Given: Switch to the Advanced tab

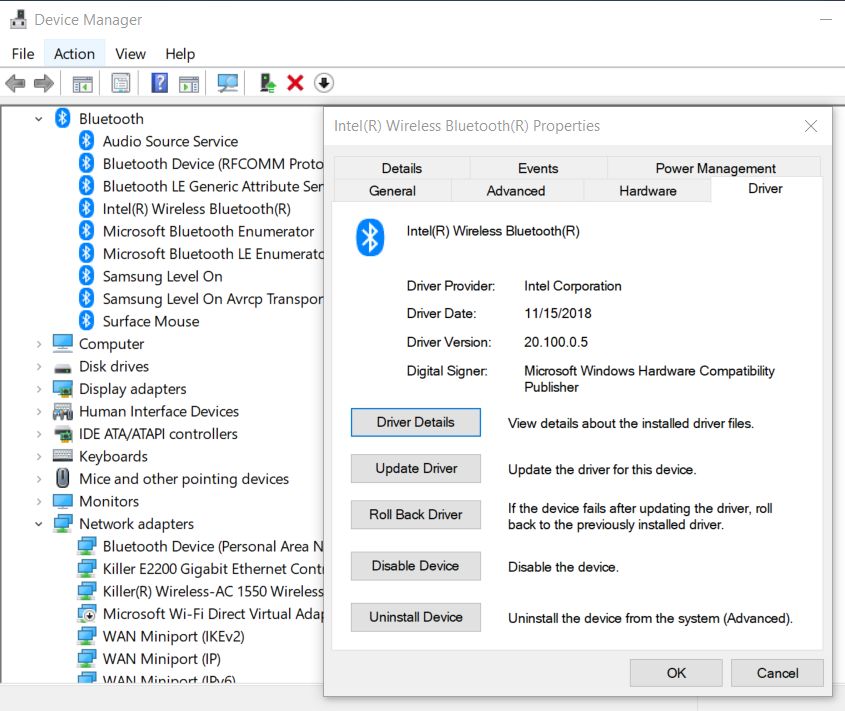Looking at the screenshot, I should coord(516,191).
